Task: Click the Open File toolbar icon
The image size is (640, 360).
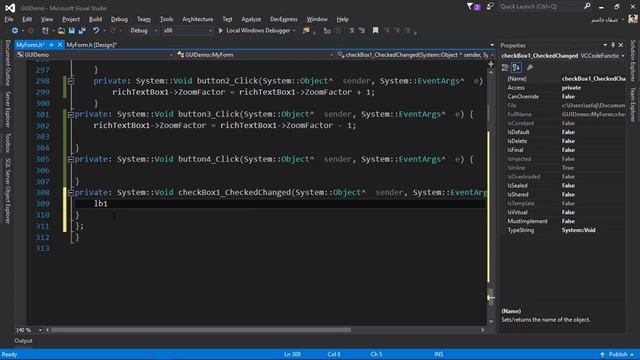Action: [x=61, y=31]
